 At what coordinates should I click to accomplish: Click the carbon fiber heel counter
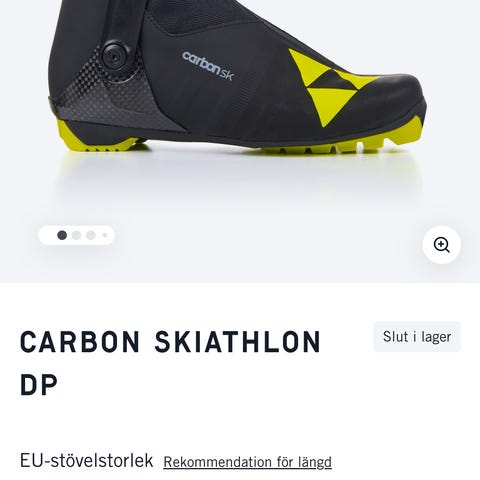[x=110, y=97]
